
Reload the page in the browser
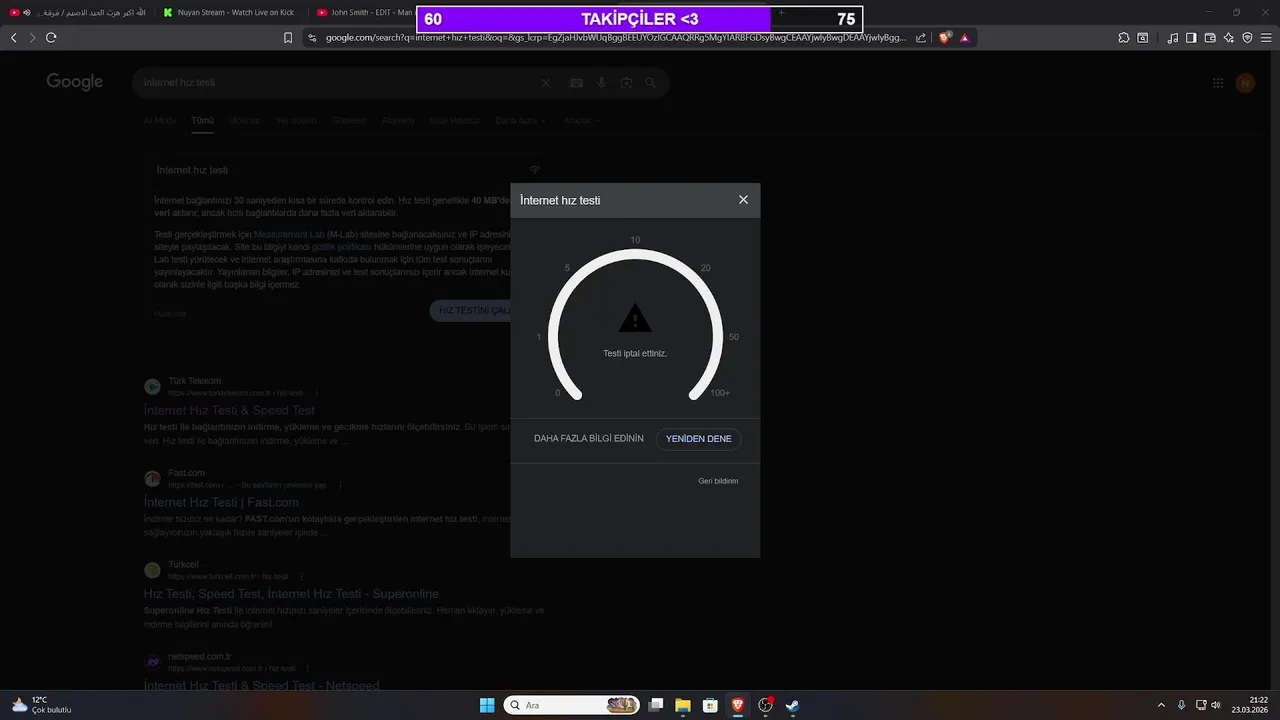[x=51, y=37]
